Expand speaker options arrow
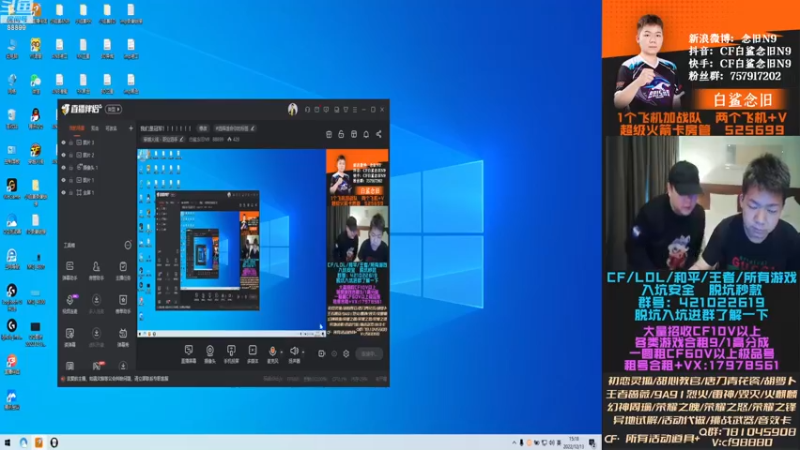This screenshot has height=450, width=800. (303, 352)
